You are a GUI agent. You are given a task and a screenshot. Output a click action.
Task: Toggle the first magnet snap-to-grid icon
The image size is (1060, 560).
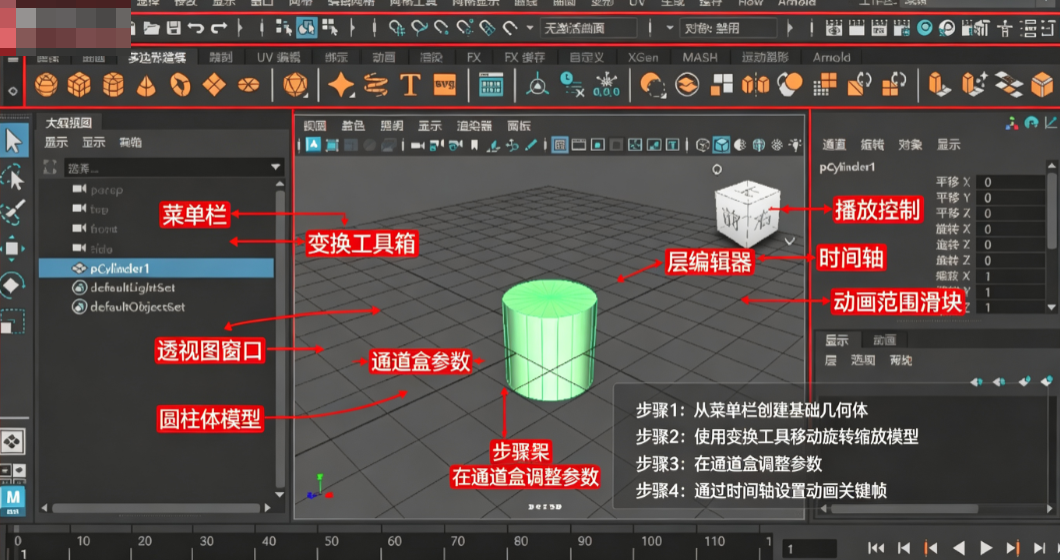click(x=397, y=28)
